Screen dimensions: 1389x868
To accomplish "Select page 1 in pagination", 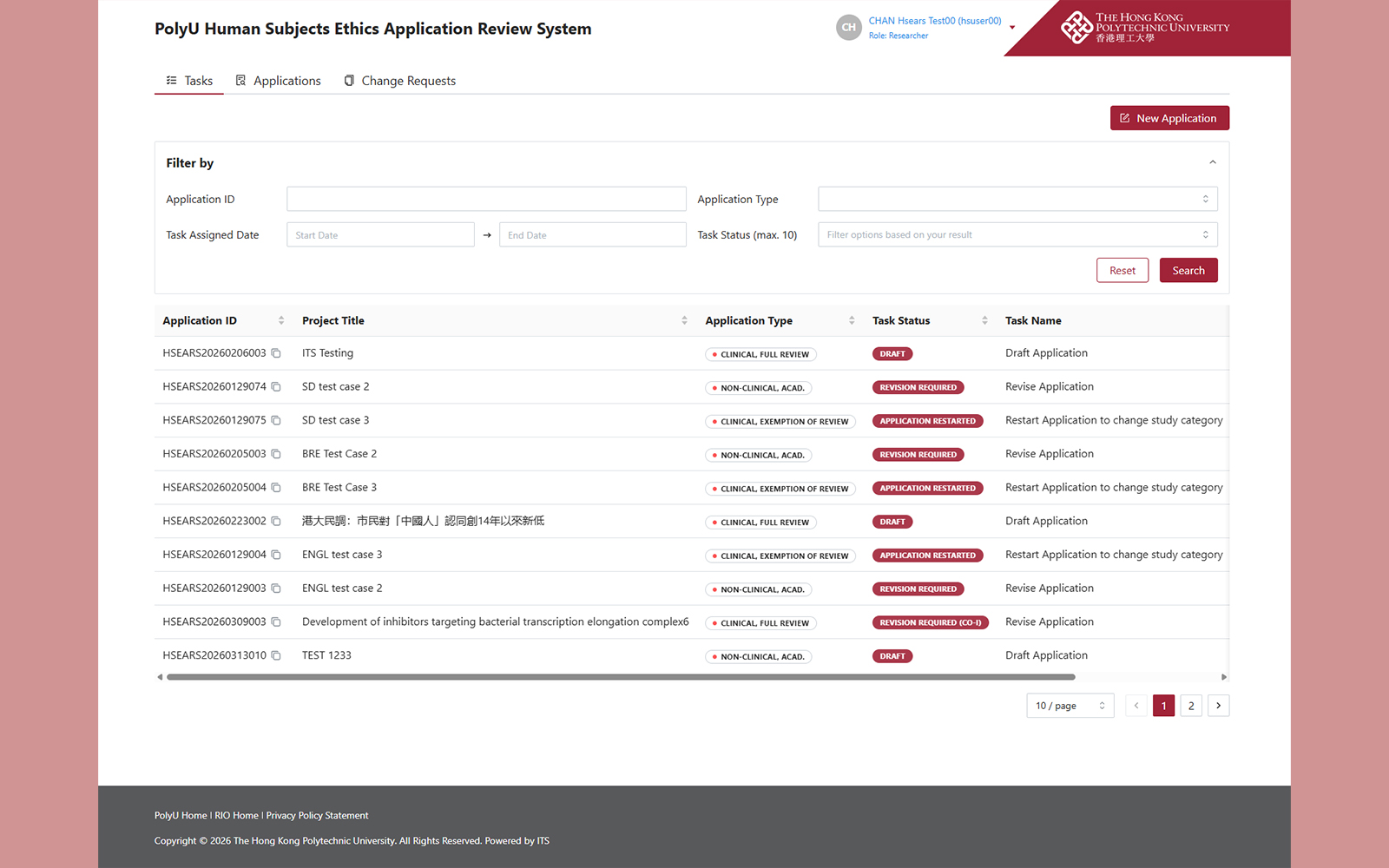I will point(1164,706).
